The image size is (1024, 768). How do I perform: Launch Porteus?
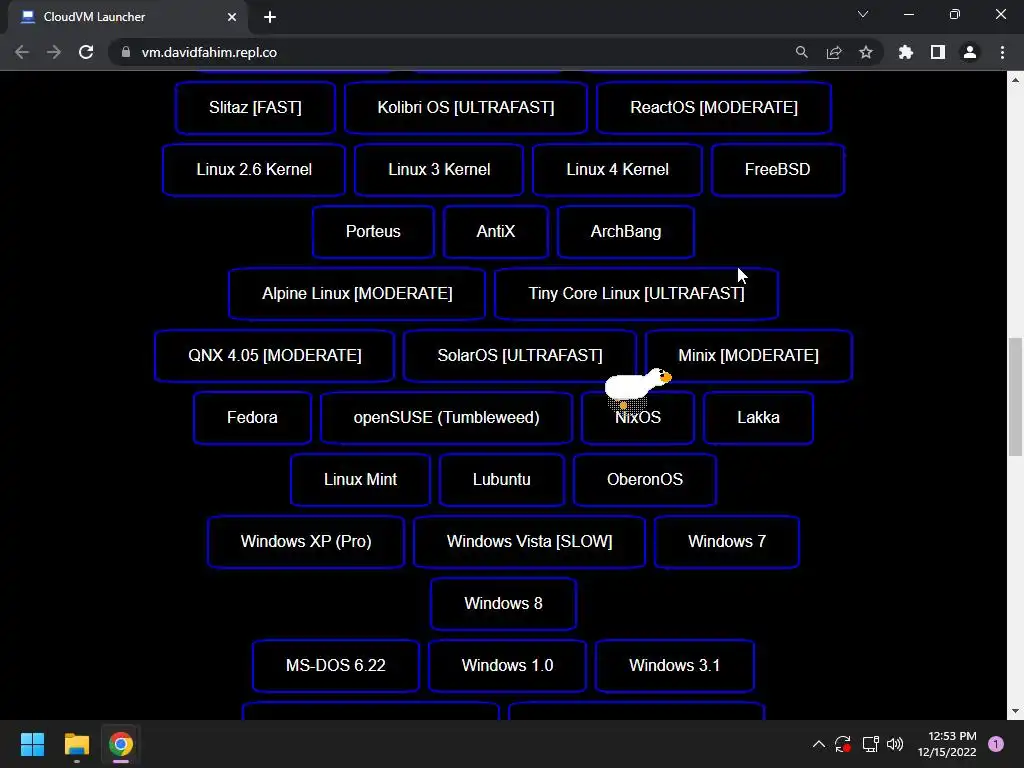coord(373,232)
